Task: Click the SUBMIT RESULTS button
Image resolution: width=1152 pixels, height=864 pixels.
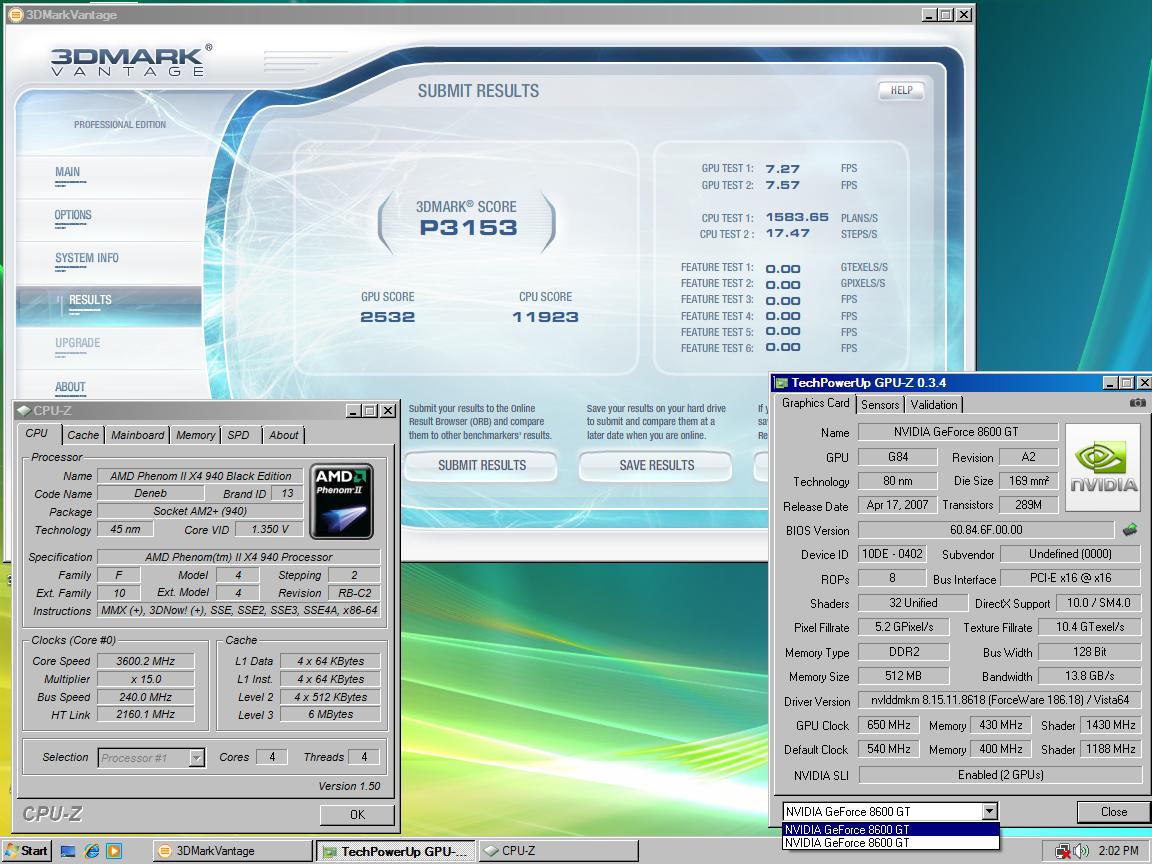Action: [481, 465]
